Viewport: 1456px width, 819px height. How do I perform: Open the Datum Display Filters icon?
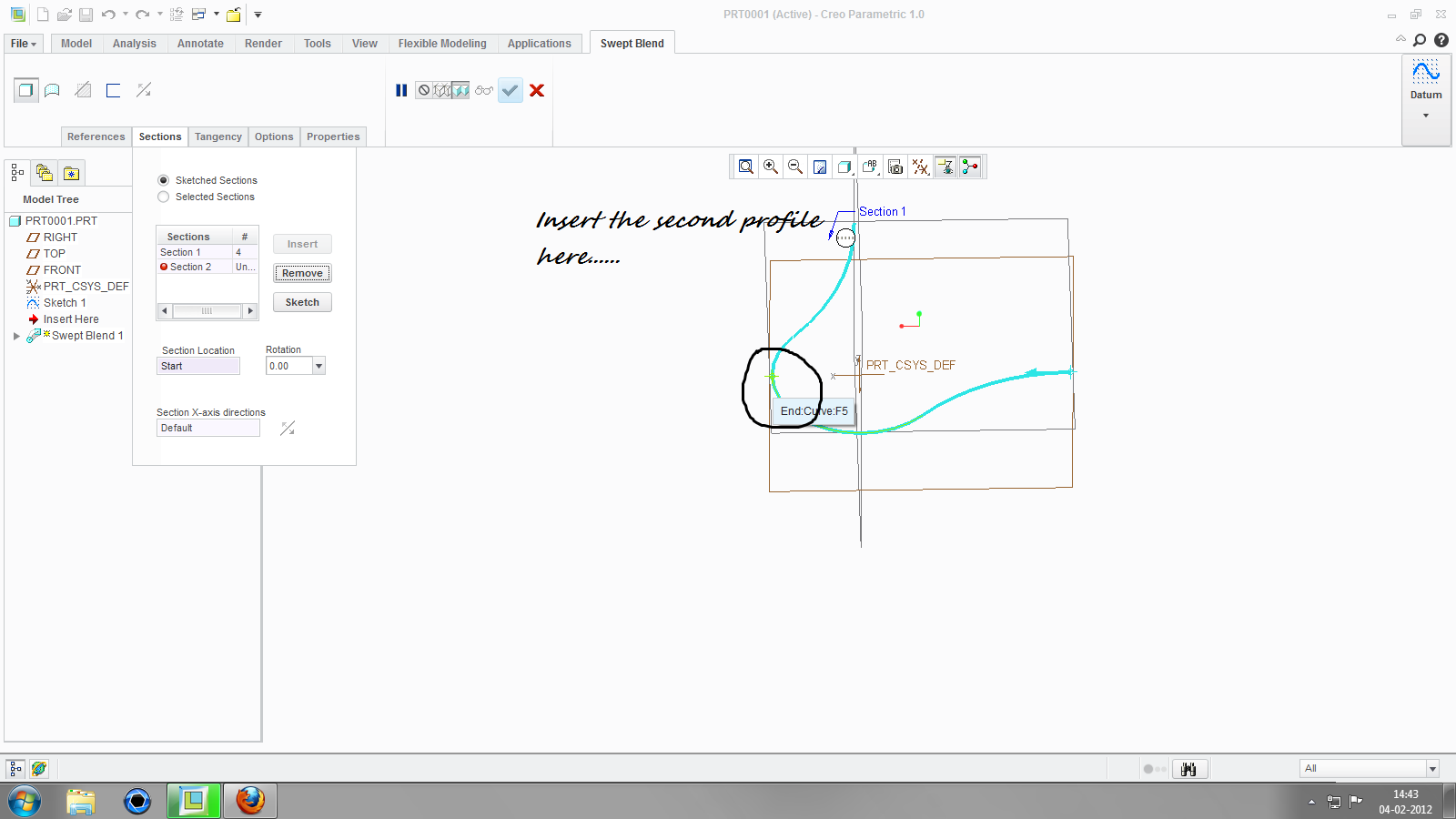coord(920,167)
